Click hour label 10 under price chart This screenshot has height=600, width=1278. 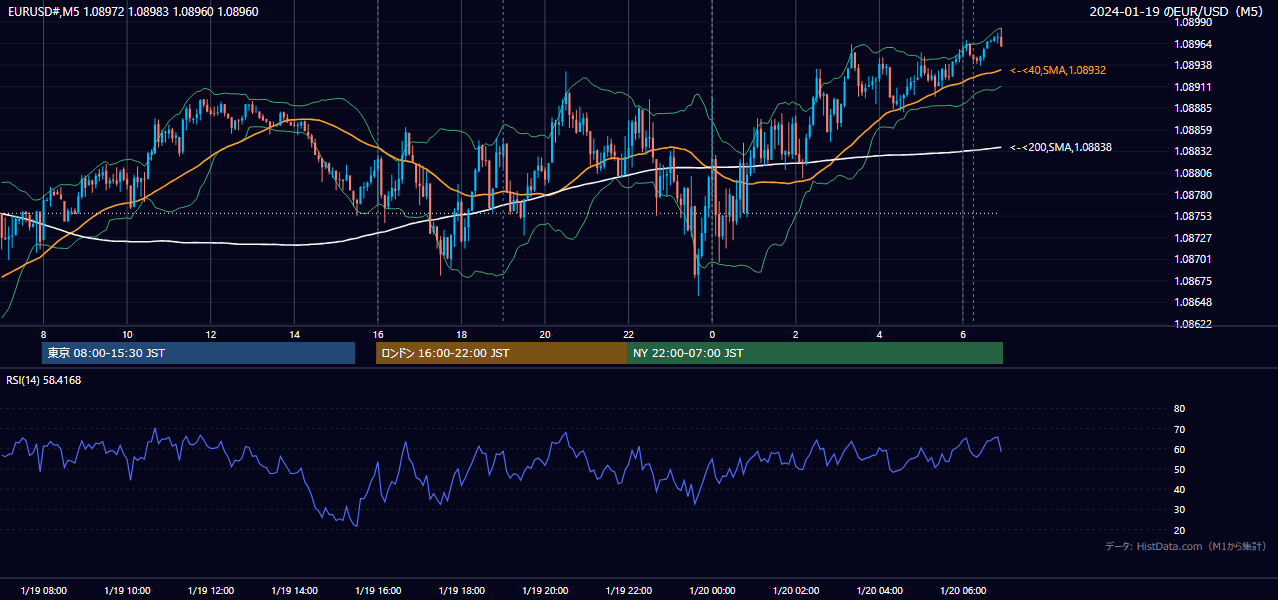[127, 334]
